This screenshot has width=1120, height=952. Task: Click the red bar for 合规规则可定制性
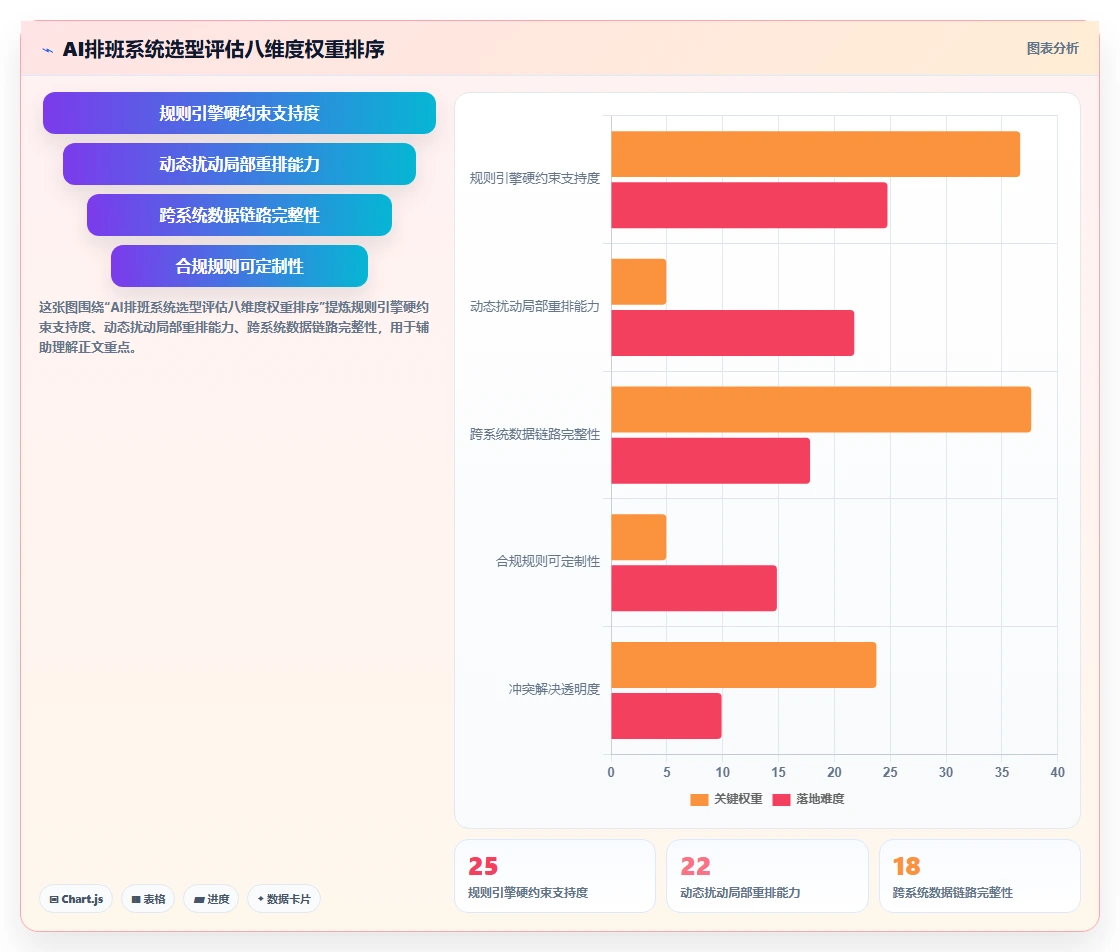[694, 588]
